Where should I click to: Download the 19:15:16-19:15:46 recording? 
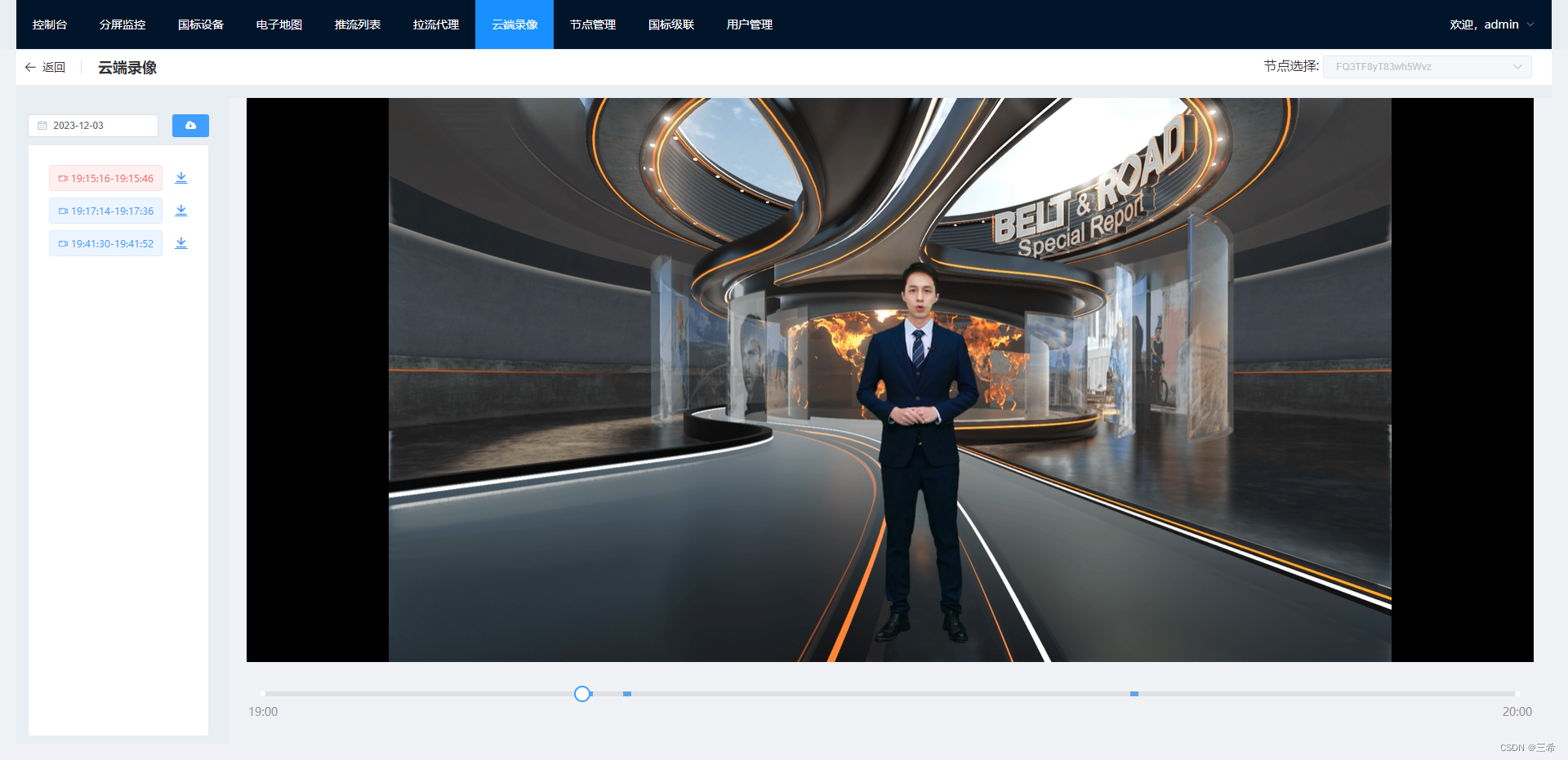pyautogui.click(x=181, y=178)
